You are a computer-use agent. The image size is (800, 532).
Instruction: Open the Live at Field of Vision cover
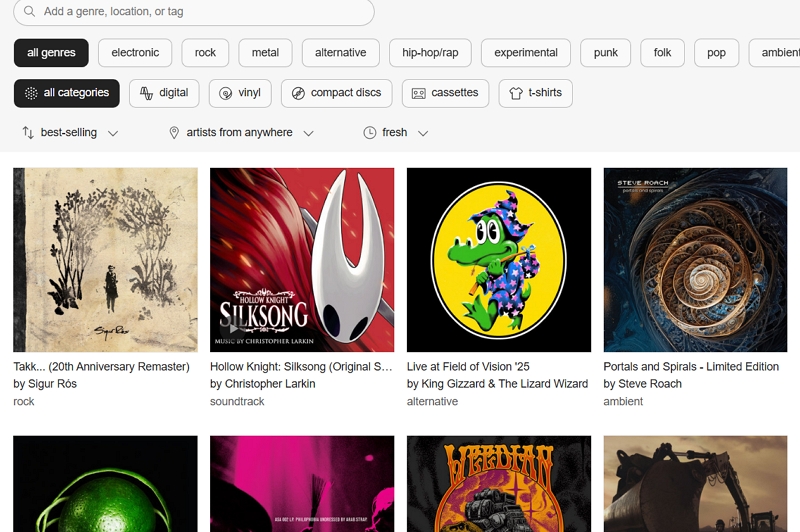coord(499,260)
